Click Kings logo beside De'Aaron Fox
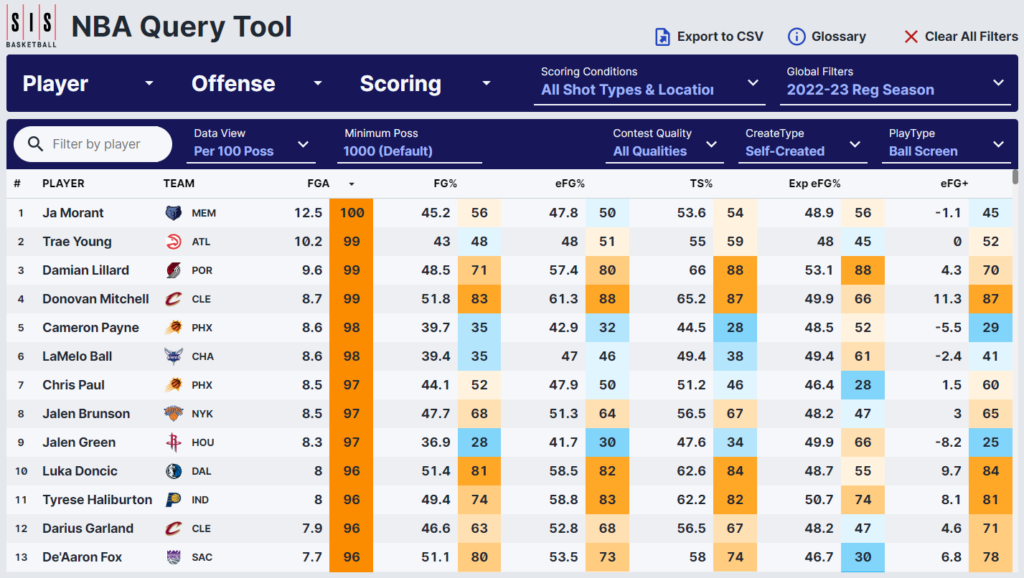 [173, 557]
